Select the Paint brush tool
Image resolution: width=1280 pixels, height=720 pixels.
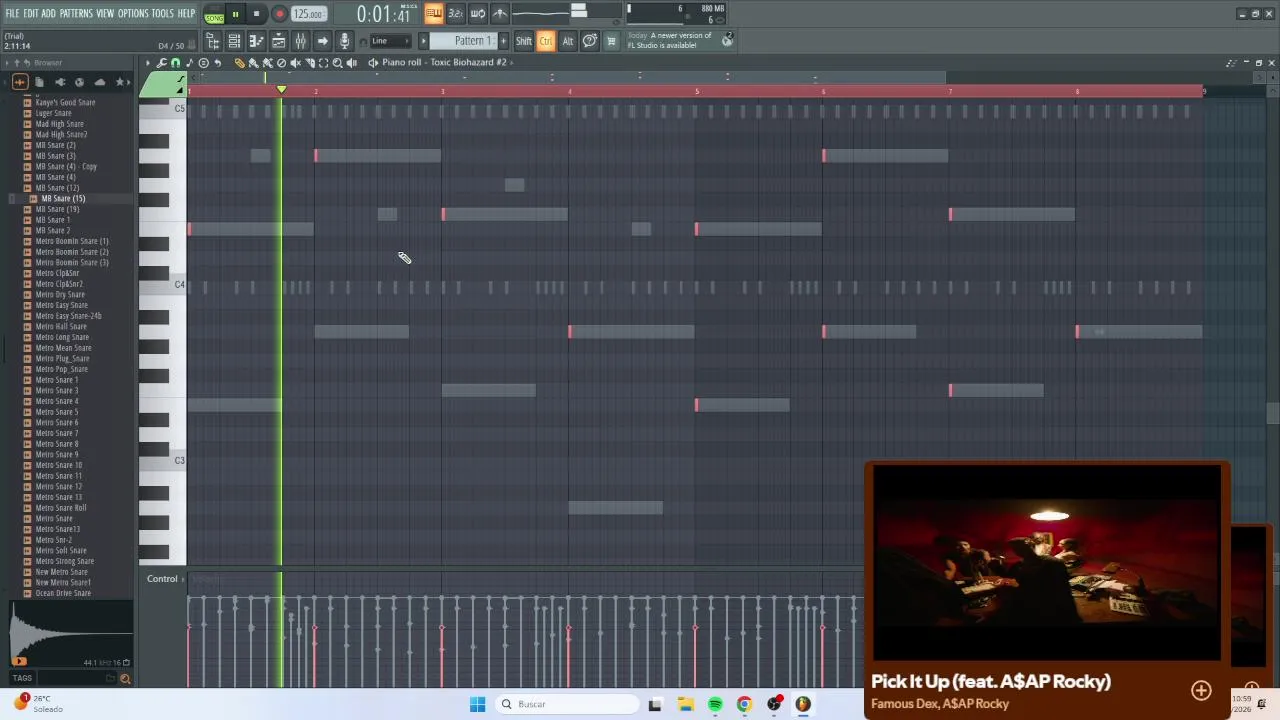(x=253, y=62)
